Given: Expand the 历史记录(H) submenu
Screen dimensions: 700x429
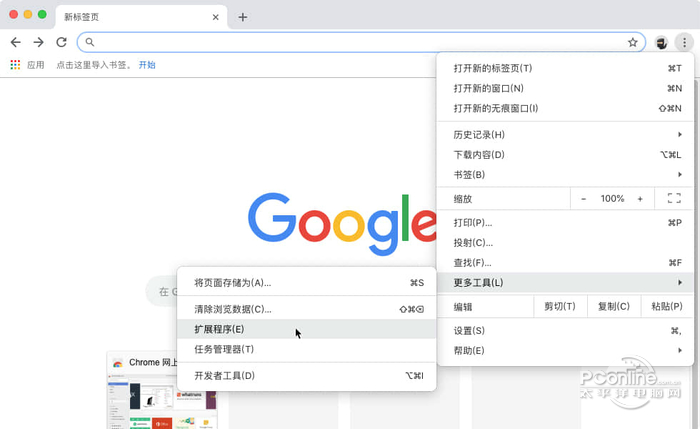Looking at the screenshot, I should (x=565, y=135).
